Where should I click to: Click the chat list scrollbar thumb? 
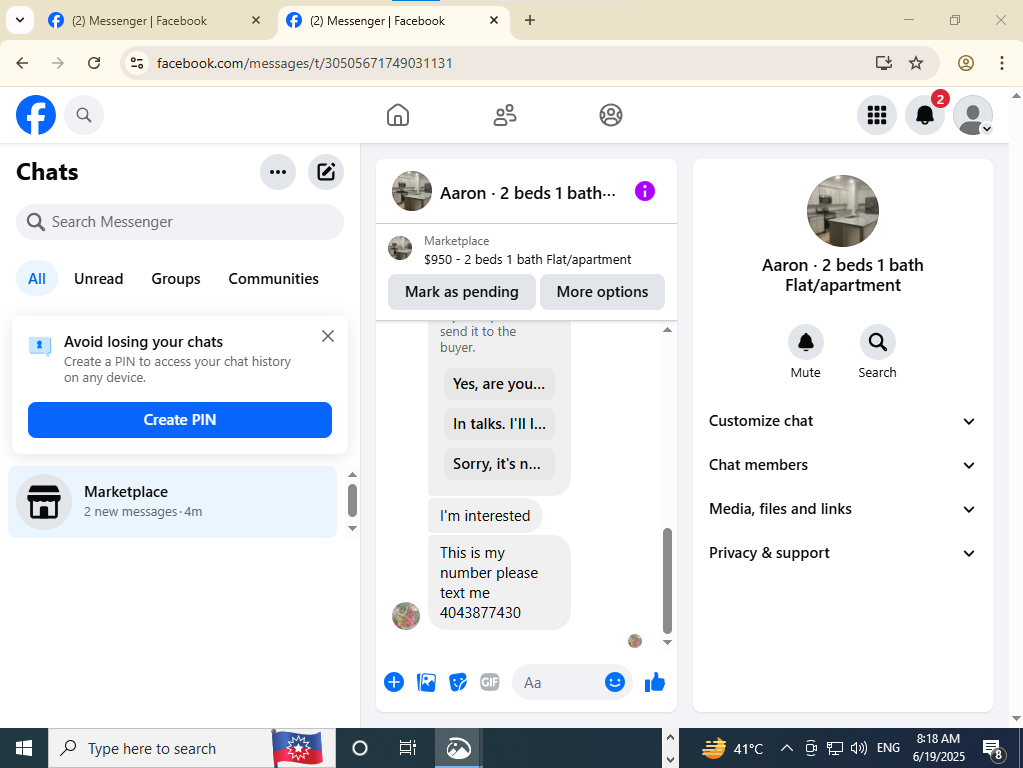point(352,500)
